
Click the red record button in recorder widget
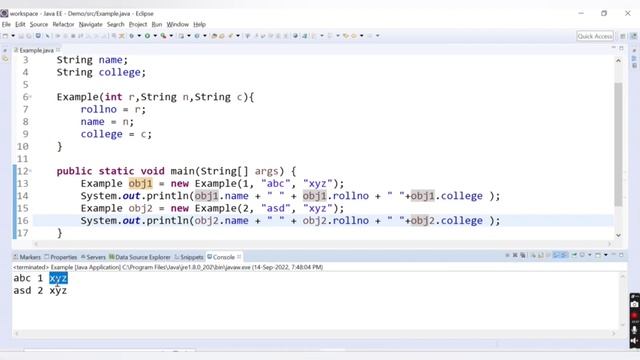[634, 316]
